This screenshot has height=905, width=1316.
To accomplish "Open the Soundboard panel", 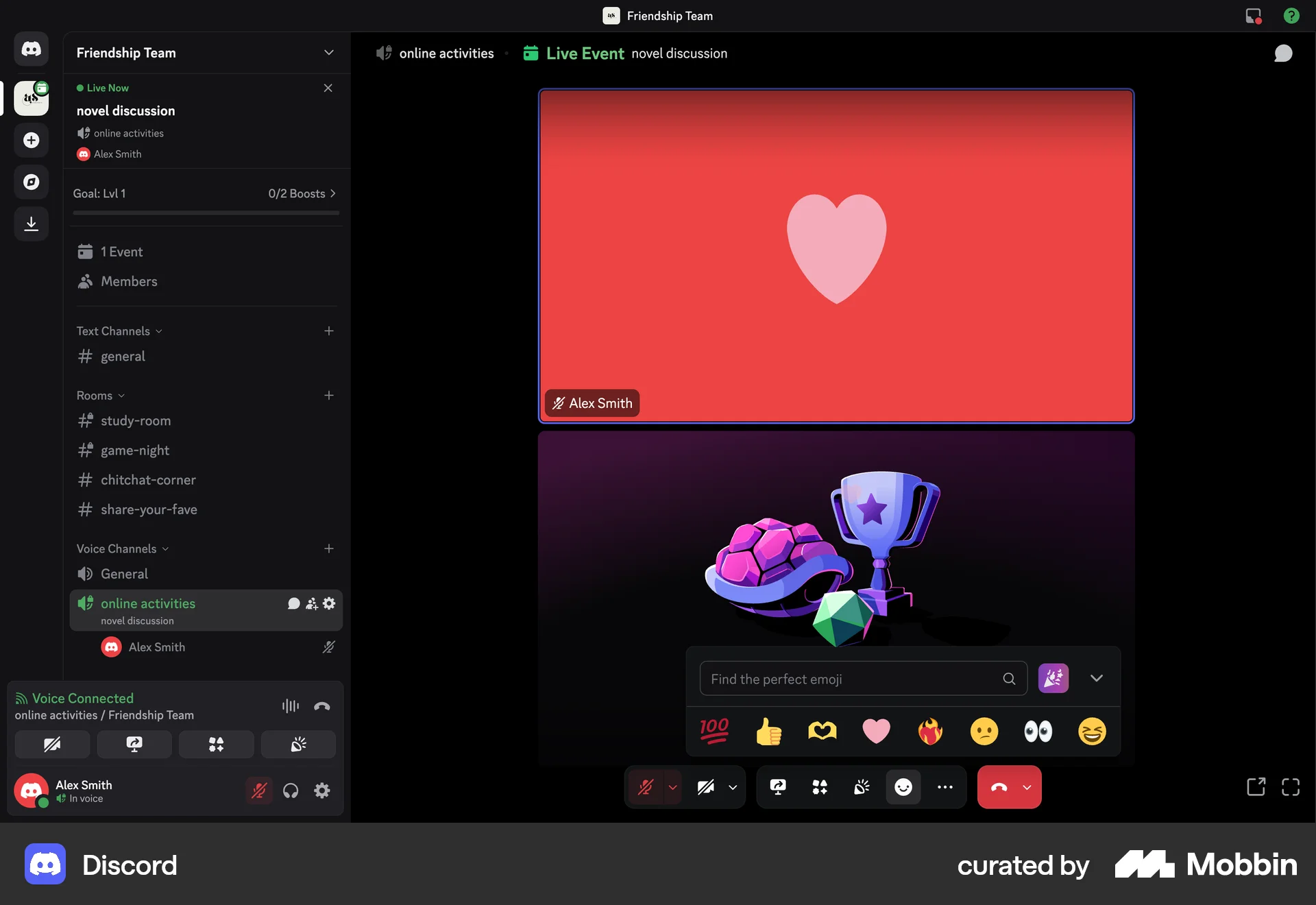I will point(861,786).
